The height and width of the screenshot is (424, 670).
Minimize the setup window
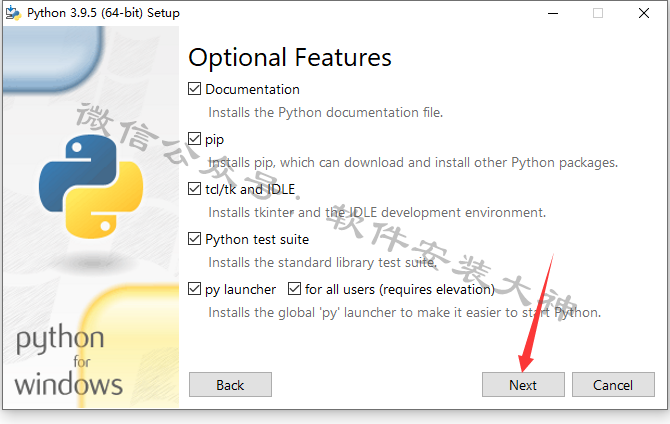553,13
